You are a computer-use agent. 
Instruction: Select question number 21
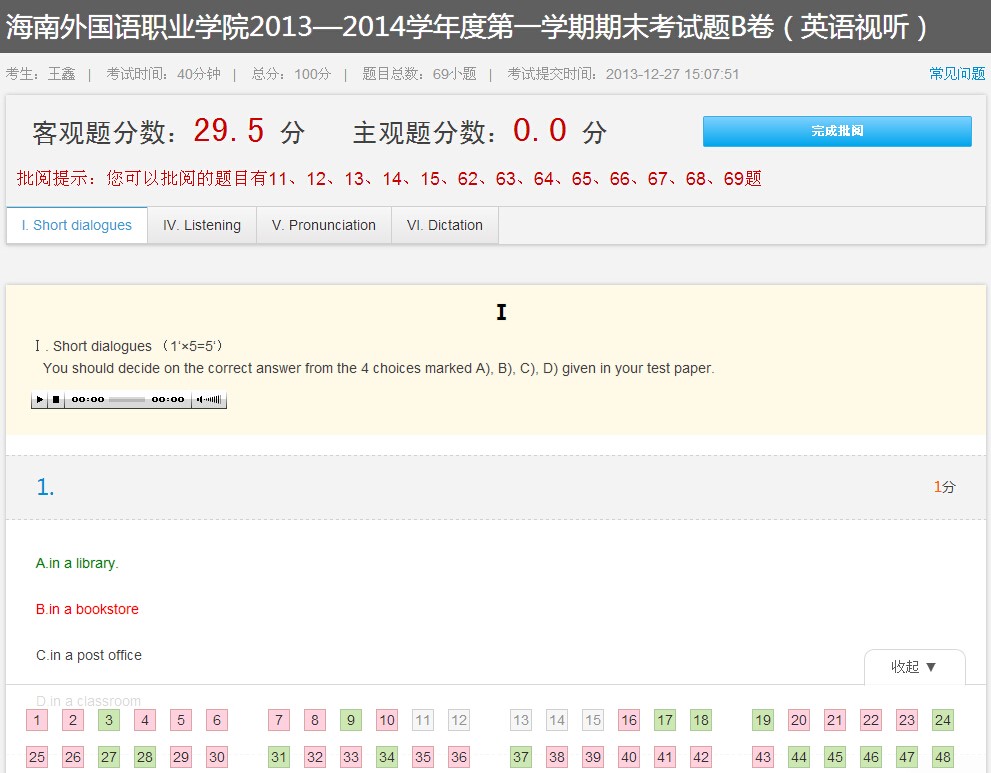[x=835, y=720]
